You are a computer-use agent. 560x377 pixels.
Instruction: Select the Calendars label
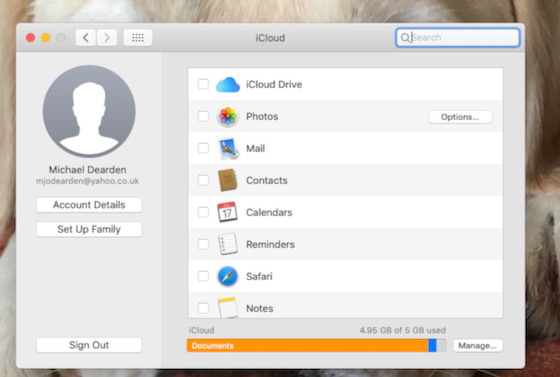coord(269,212)
